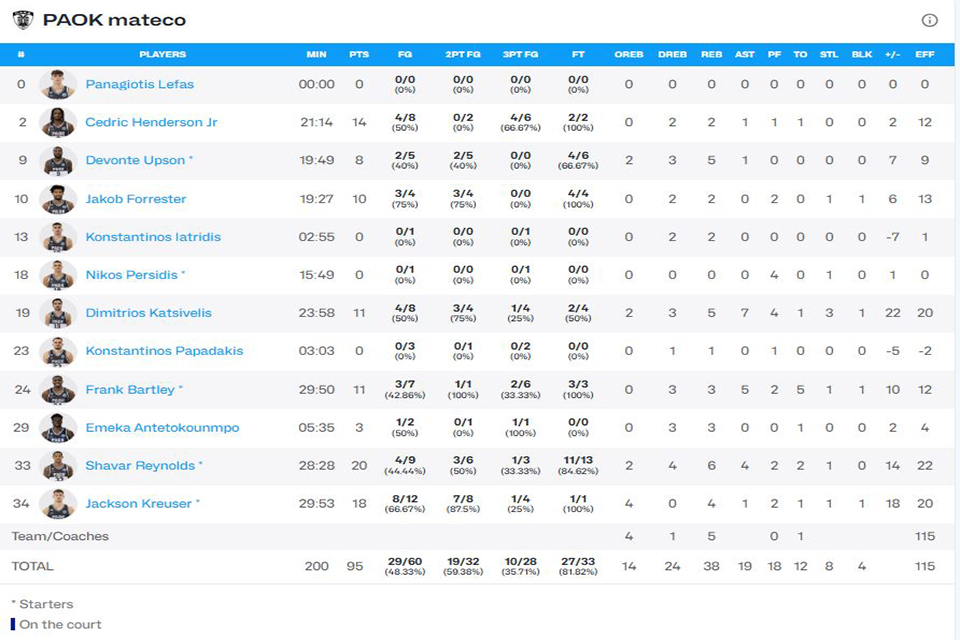960x640 pixels.
Task: Click the TOTAL row label
Action: (x=32, y=567)
